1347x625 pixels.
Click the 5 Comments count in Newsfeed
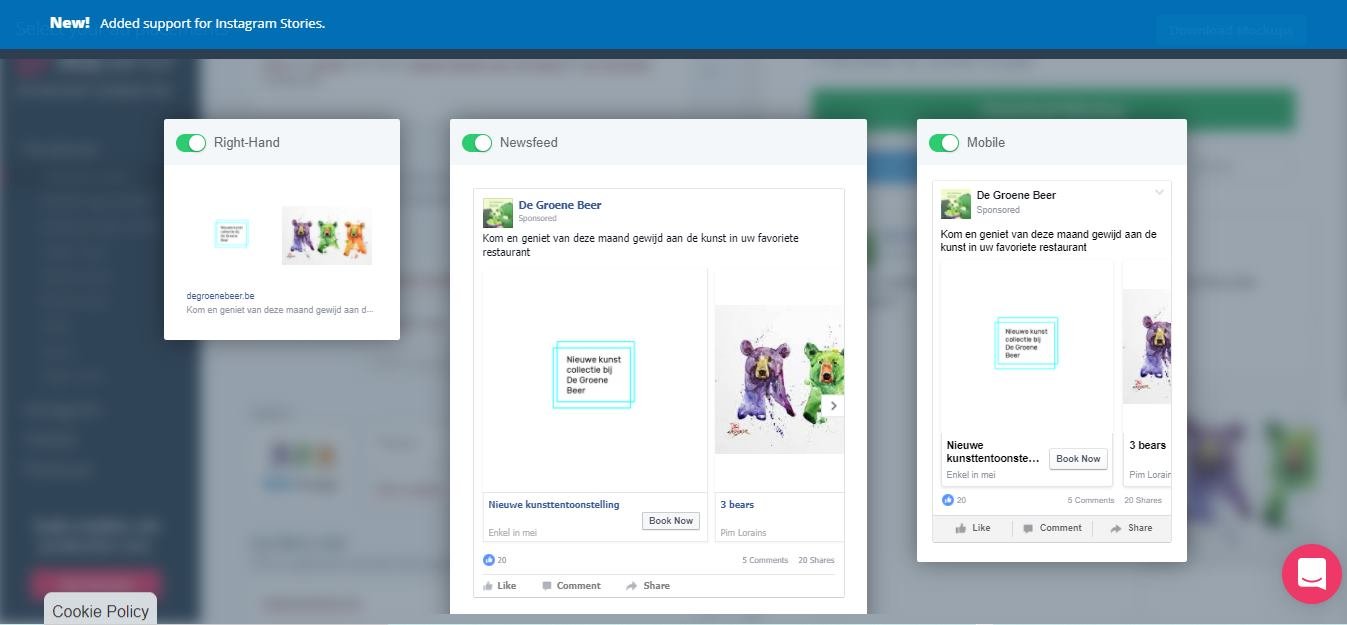click(765, 560)
